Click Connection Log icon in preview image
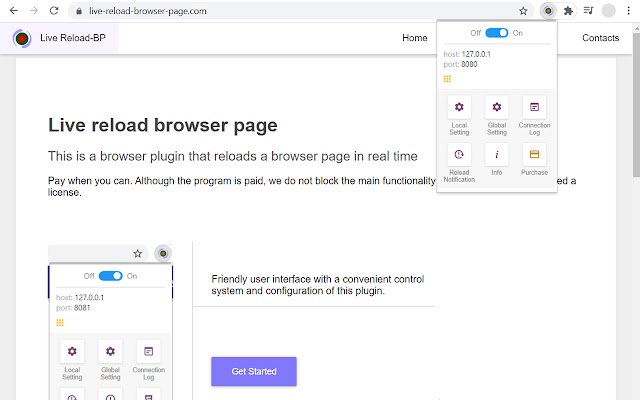Screen dimensions: 640x400 pyautogui.click(x=149, y=351)
